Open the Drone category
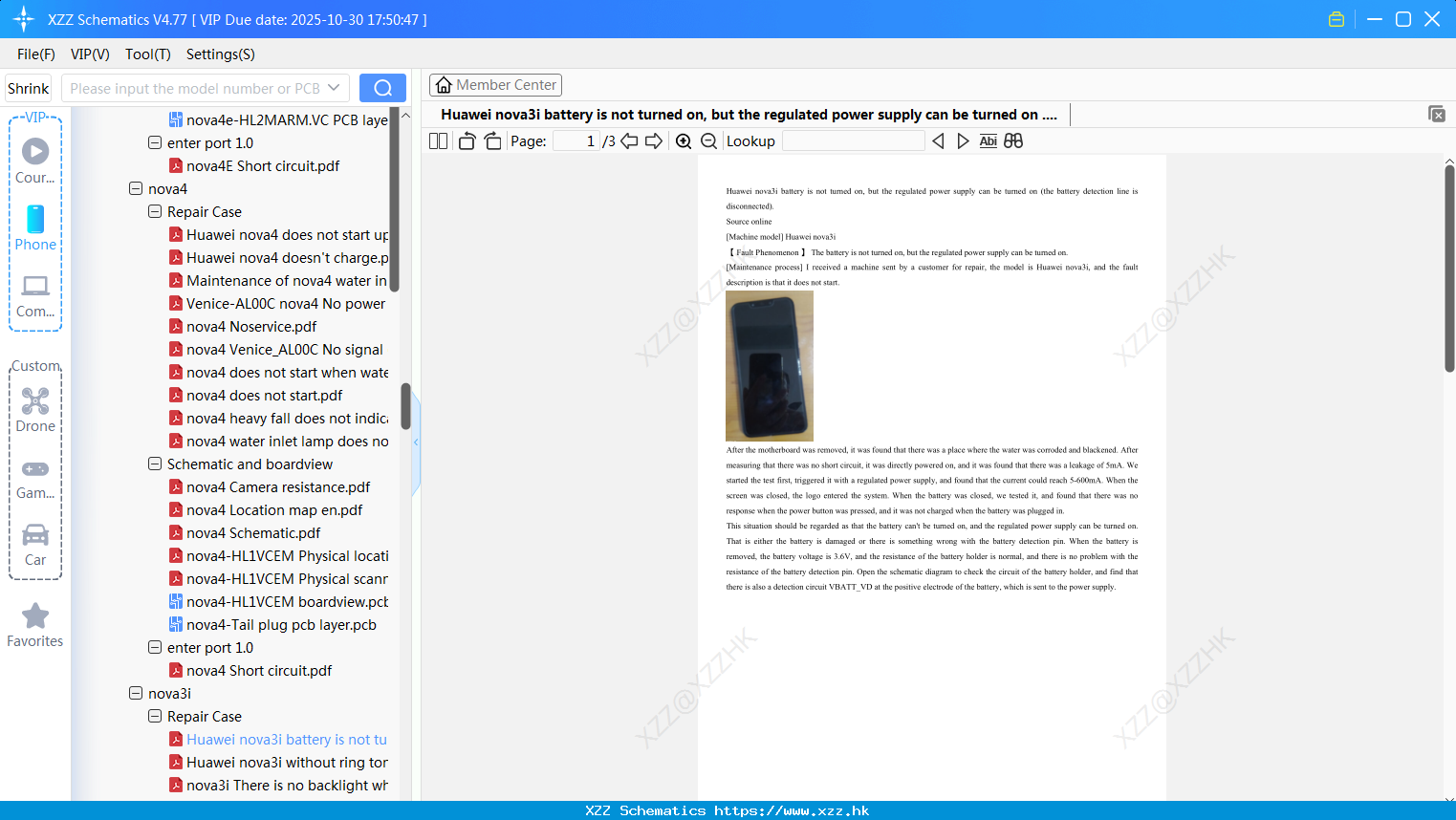 pos(35,410)
